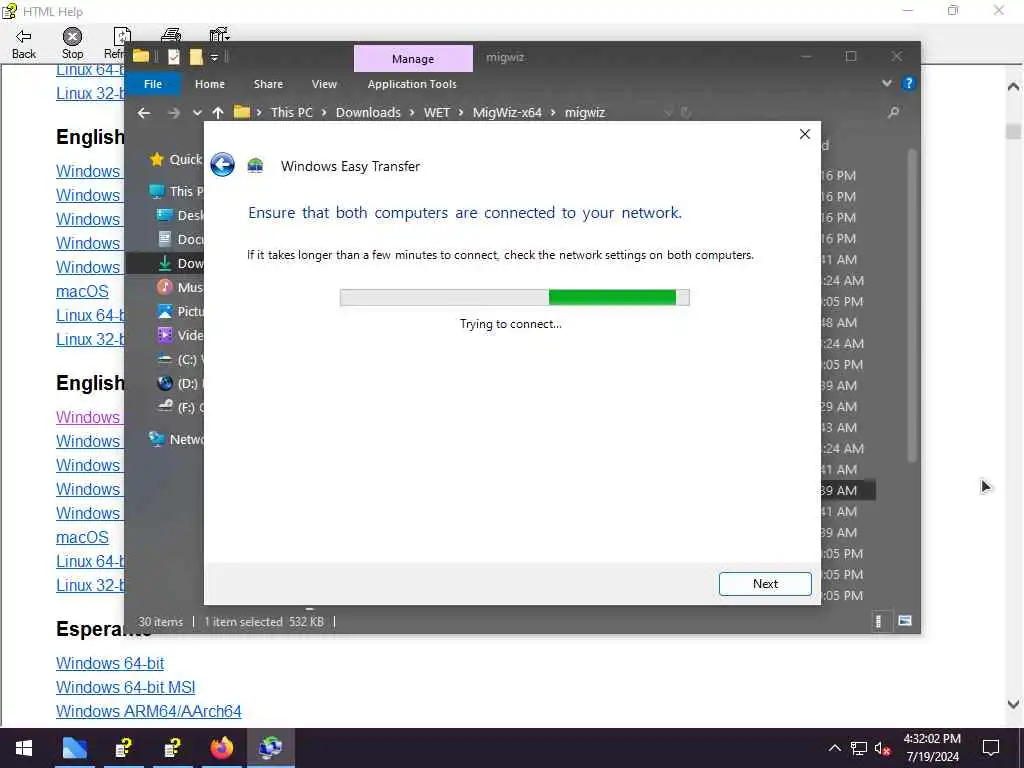Click HTML Help scrollbar up arrow
The image size is (1024, 768).
coord(1013,86)
